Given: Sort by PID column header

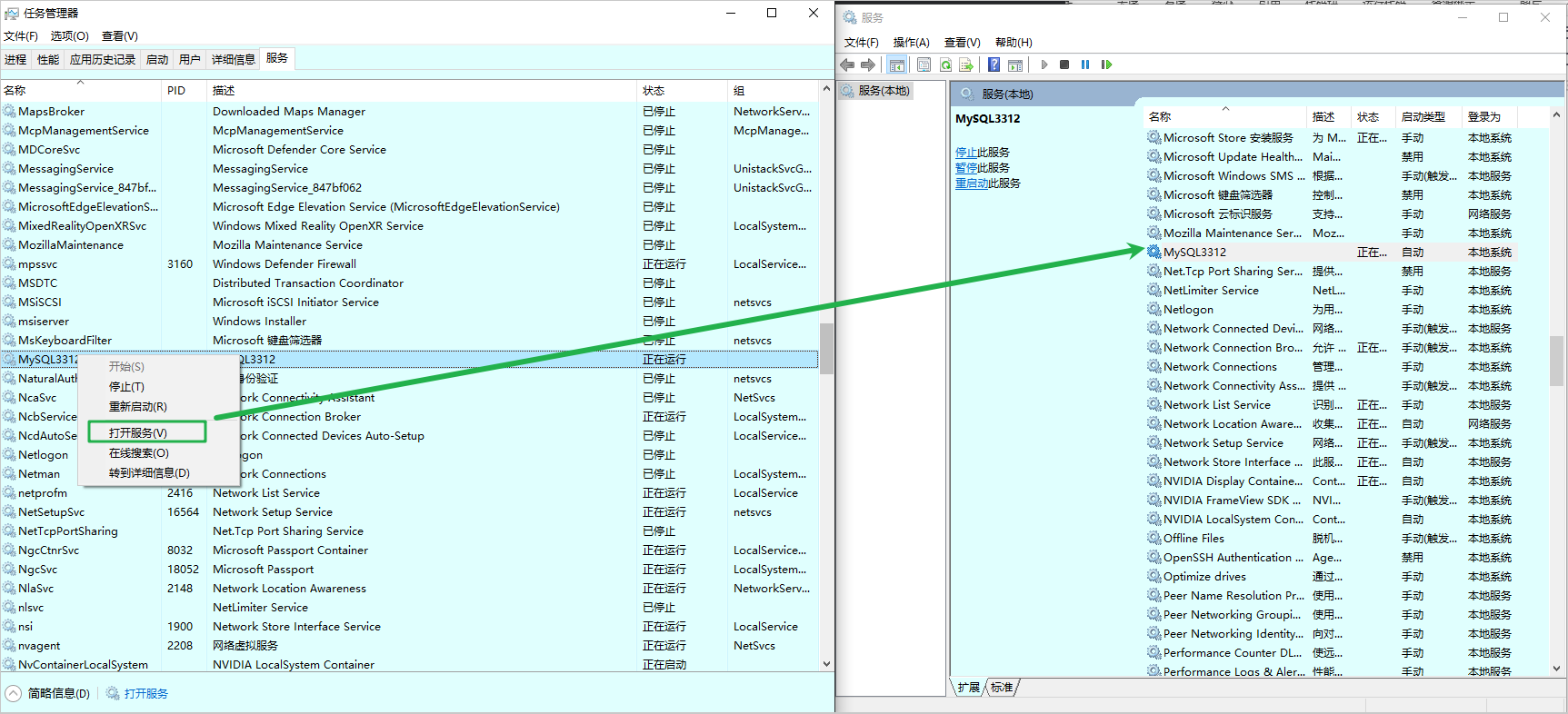Looking at the screenshot, I should pos(185,90).
